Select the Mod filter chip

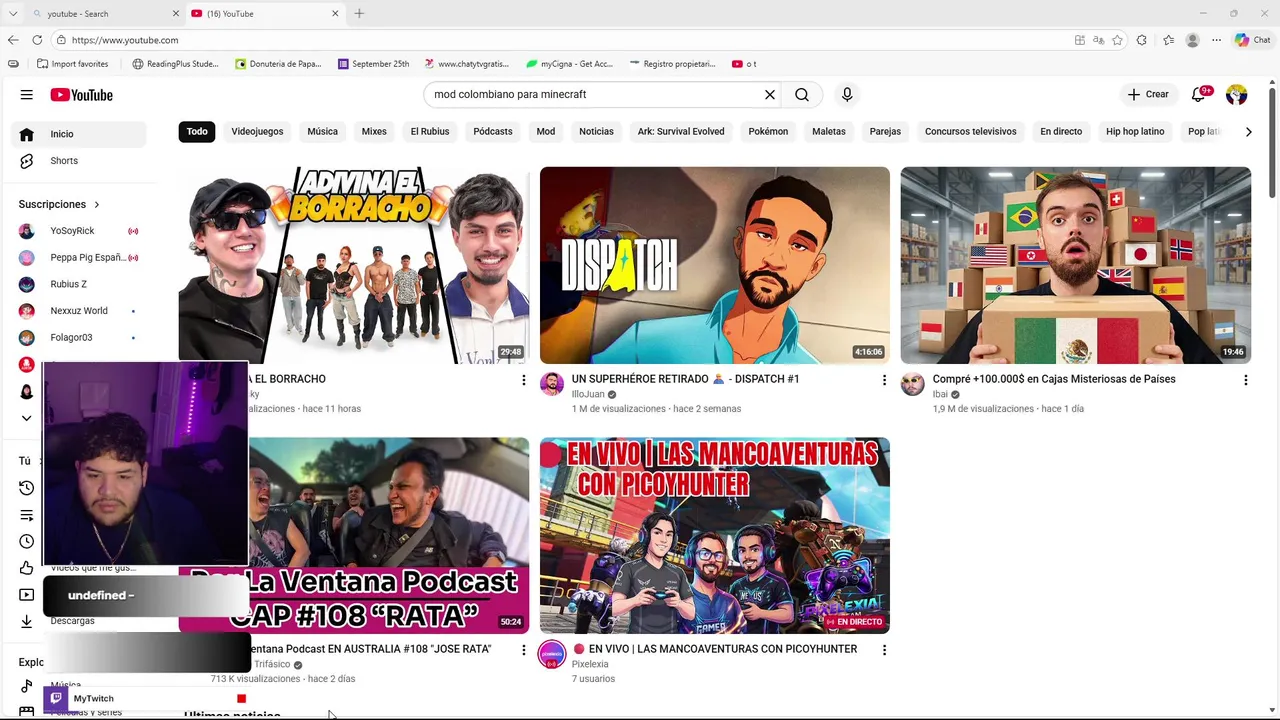[546, 132]
